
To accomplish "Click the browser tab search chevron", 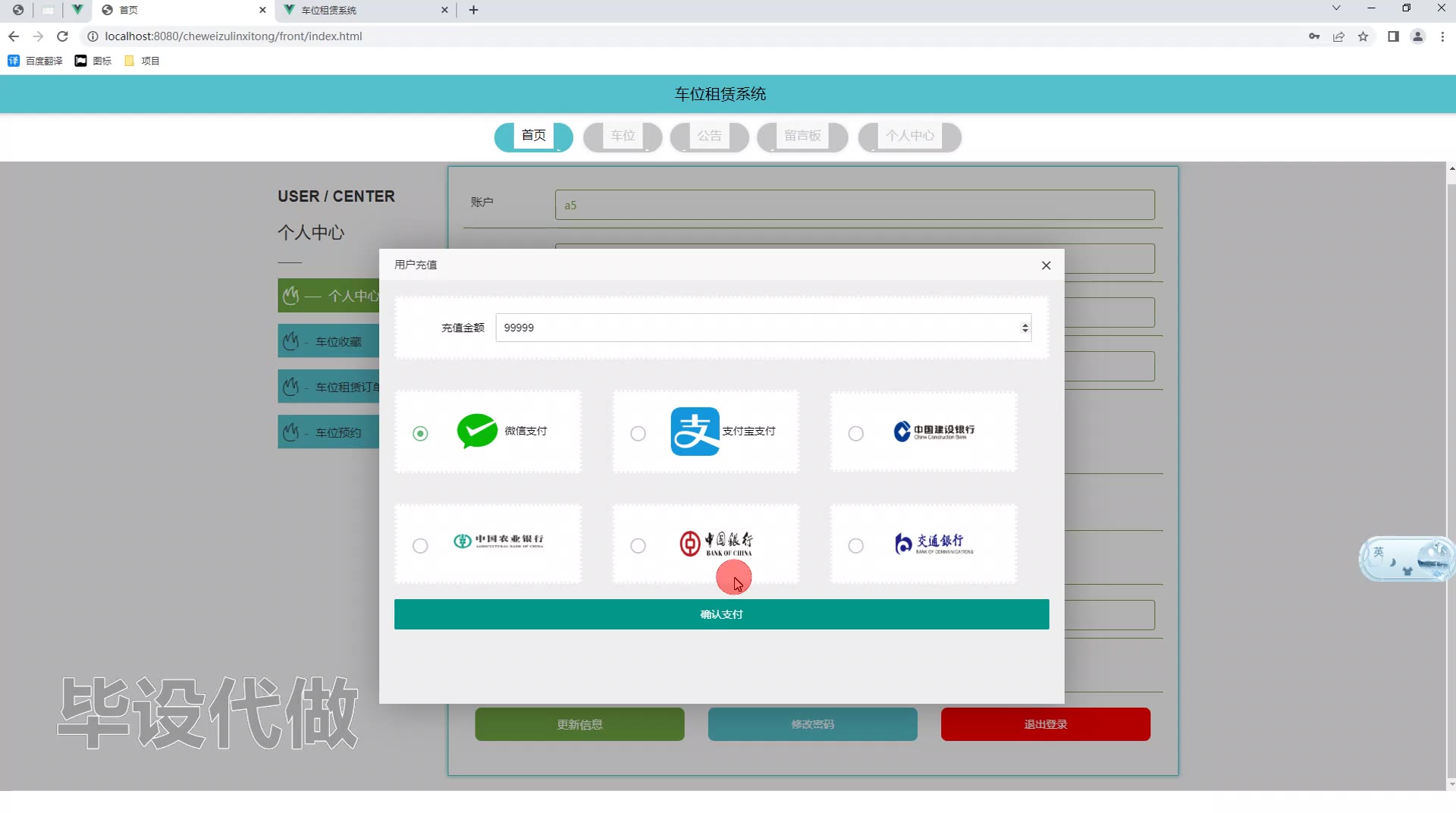I will (1336, 8).
